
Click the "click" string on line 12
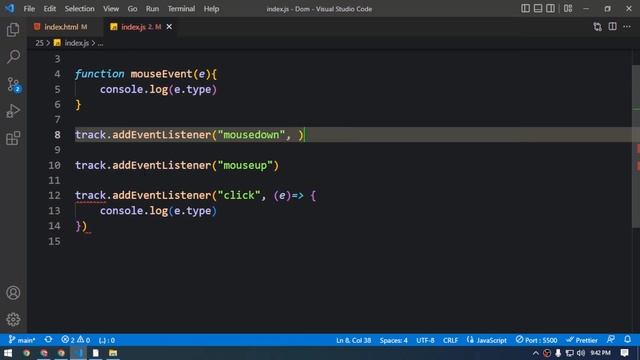coord(239,196)
